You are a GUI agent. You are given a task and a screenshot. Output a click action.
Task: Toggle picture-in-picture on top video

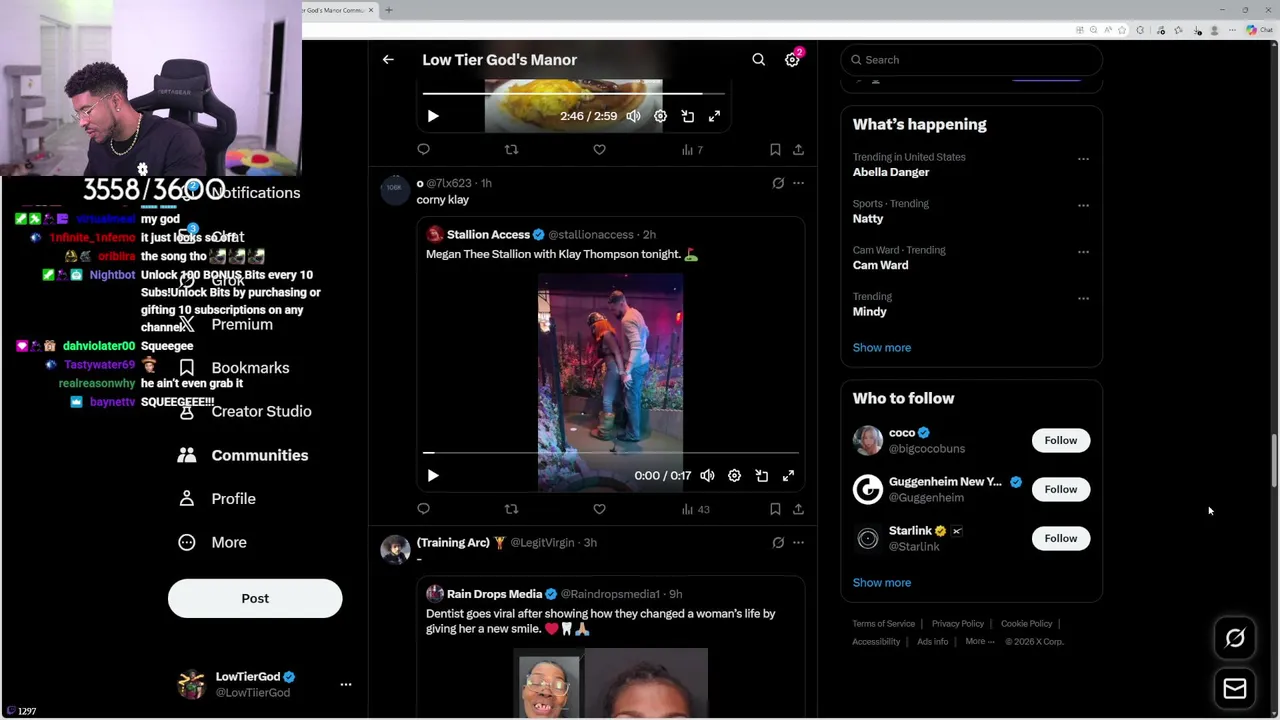pos(688,116)
